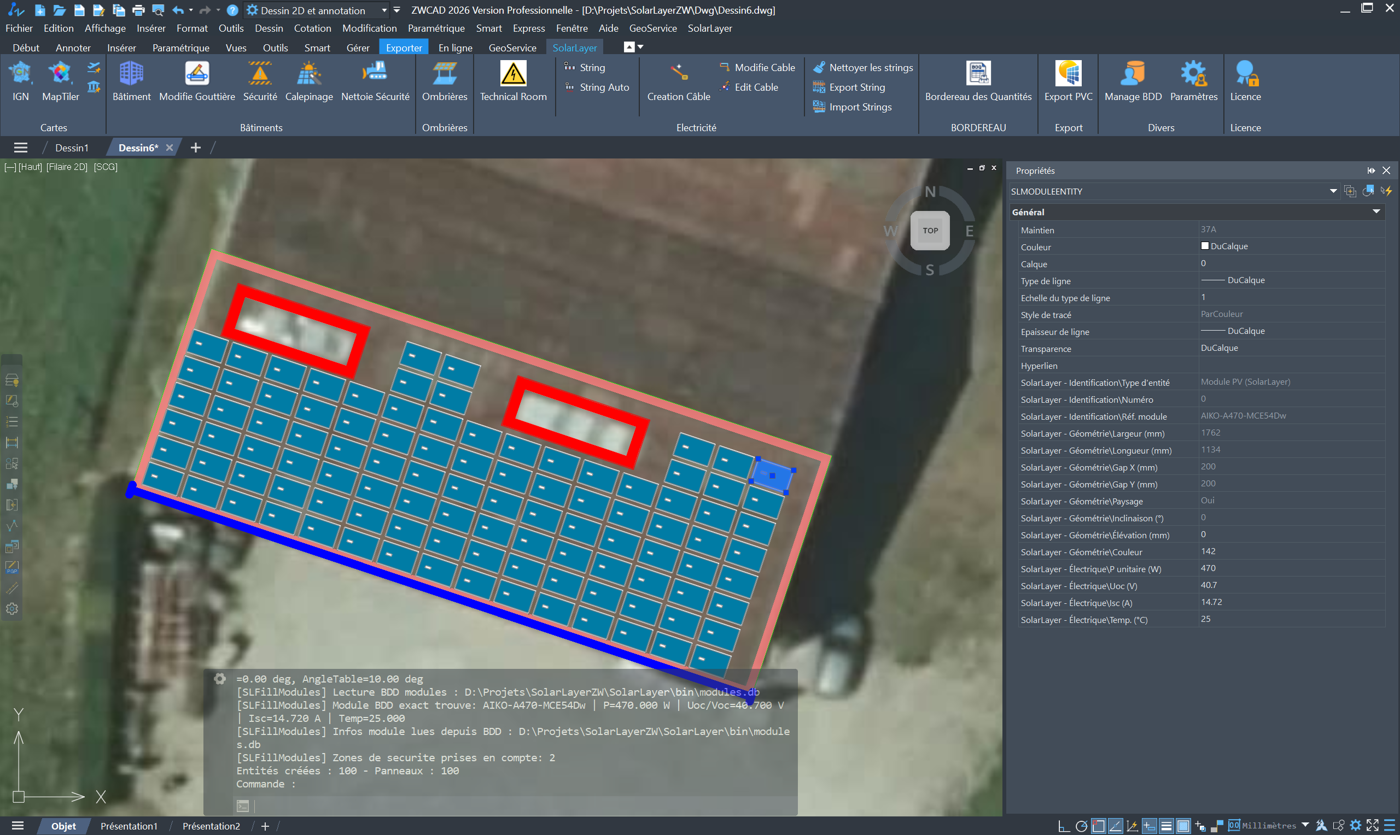Open Manage BDD database tool
Screen dimensions: 1400x835
click(x=1133, y=80)
